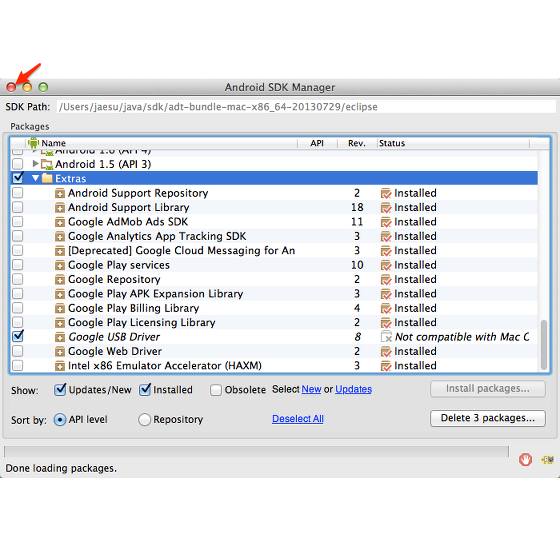Click the red stop hand icon
Image resolution: width=560 pixels, height=542 pixels.
(x=525, y=460)
